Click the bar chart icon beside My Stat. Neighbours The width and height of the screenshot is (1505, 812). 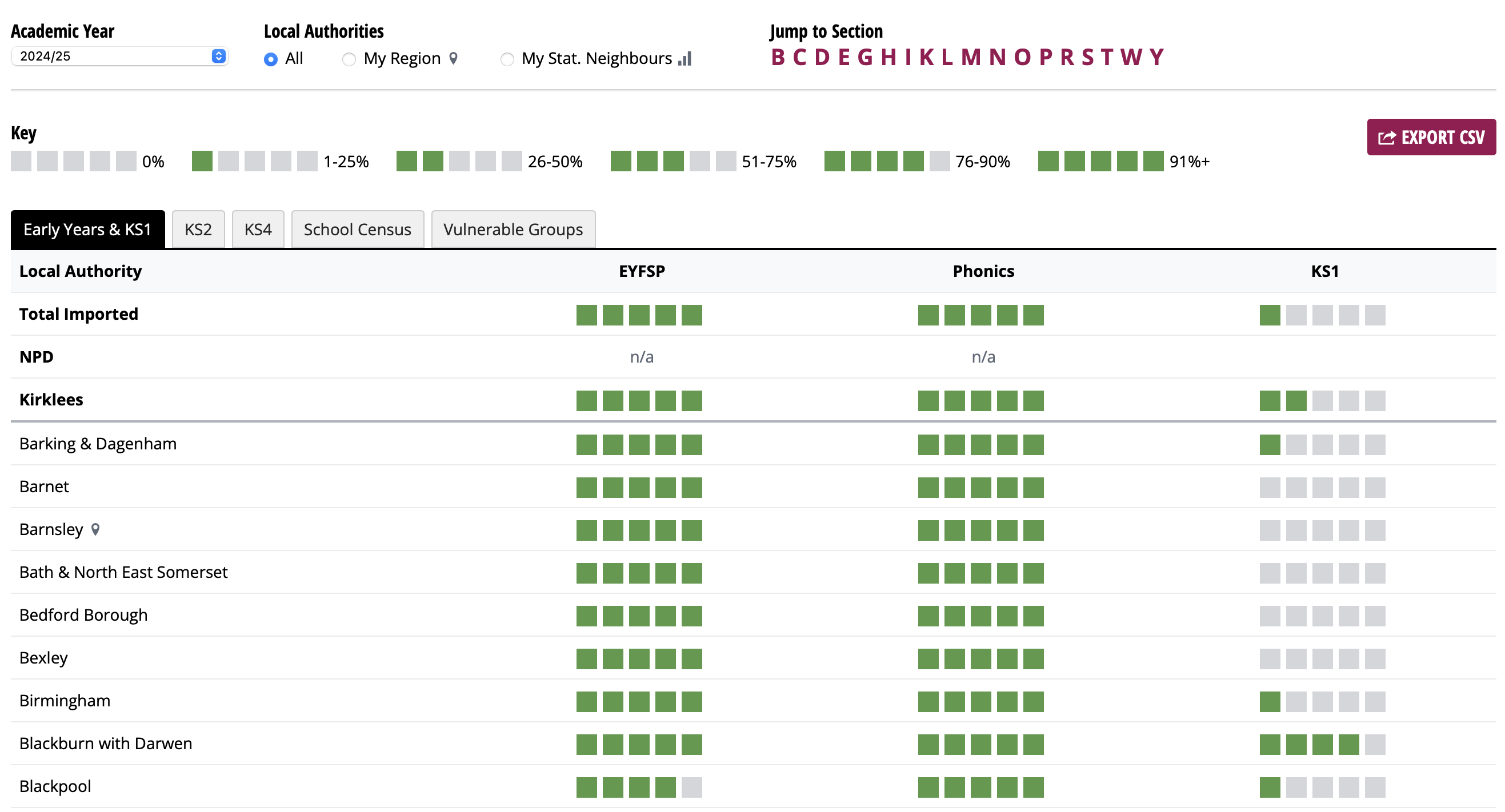[x=685, y=58]
